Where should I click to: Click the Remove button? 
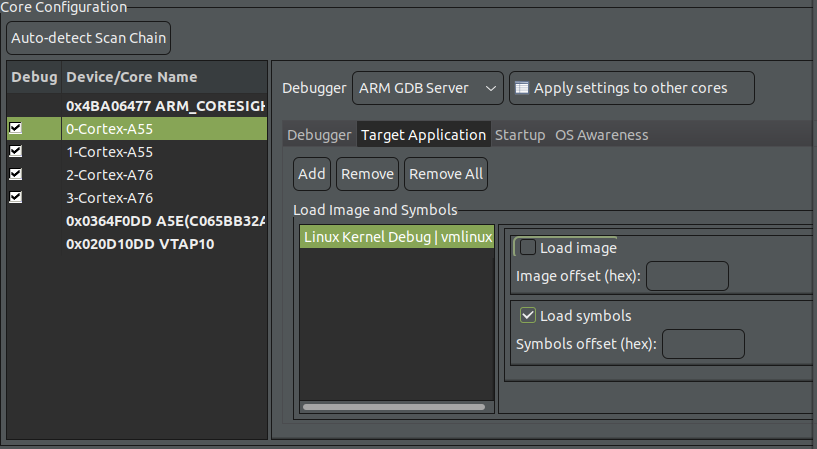coord(367,174)
